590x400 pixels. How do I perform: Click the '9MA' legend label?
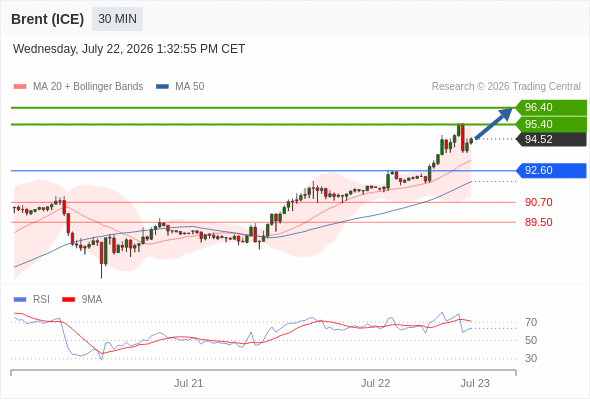point(92,300)
